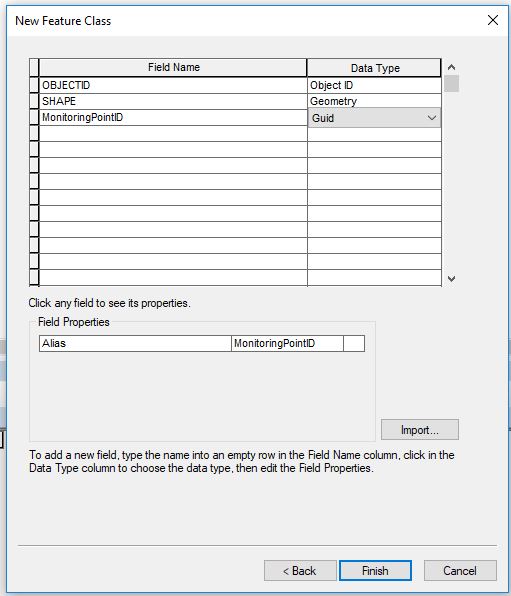Cancel the New Feature Class dialog
Image resolution: width=511 pixels, height=596 pixels.
click(460, 571)
